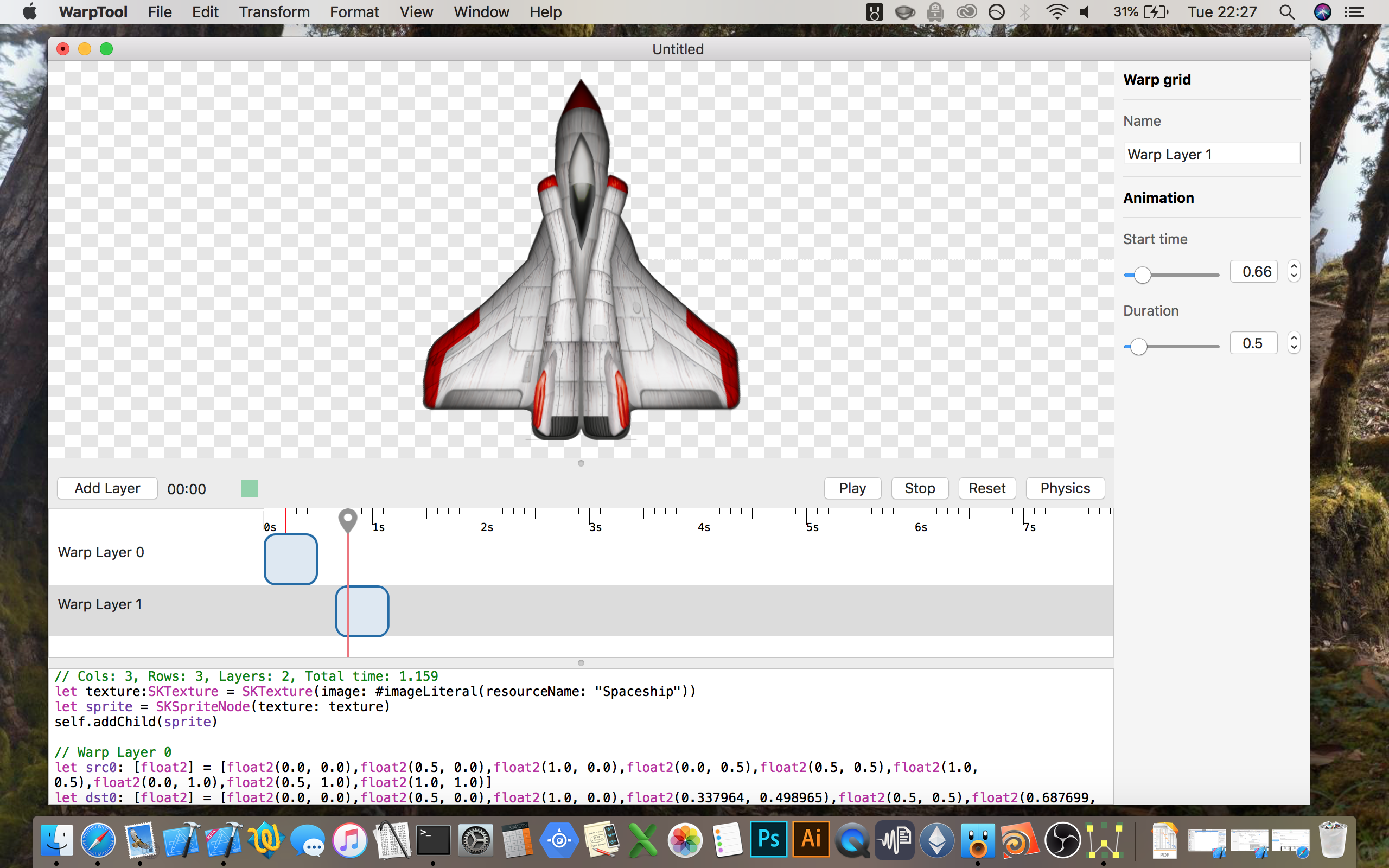This screenshot has width=1389, height=868.
Task: Decrease Duration with stepper down arrow
Action: click(1294, 348)
